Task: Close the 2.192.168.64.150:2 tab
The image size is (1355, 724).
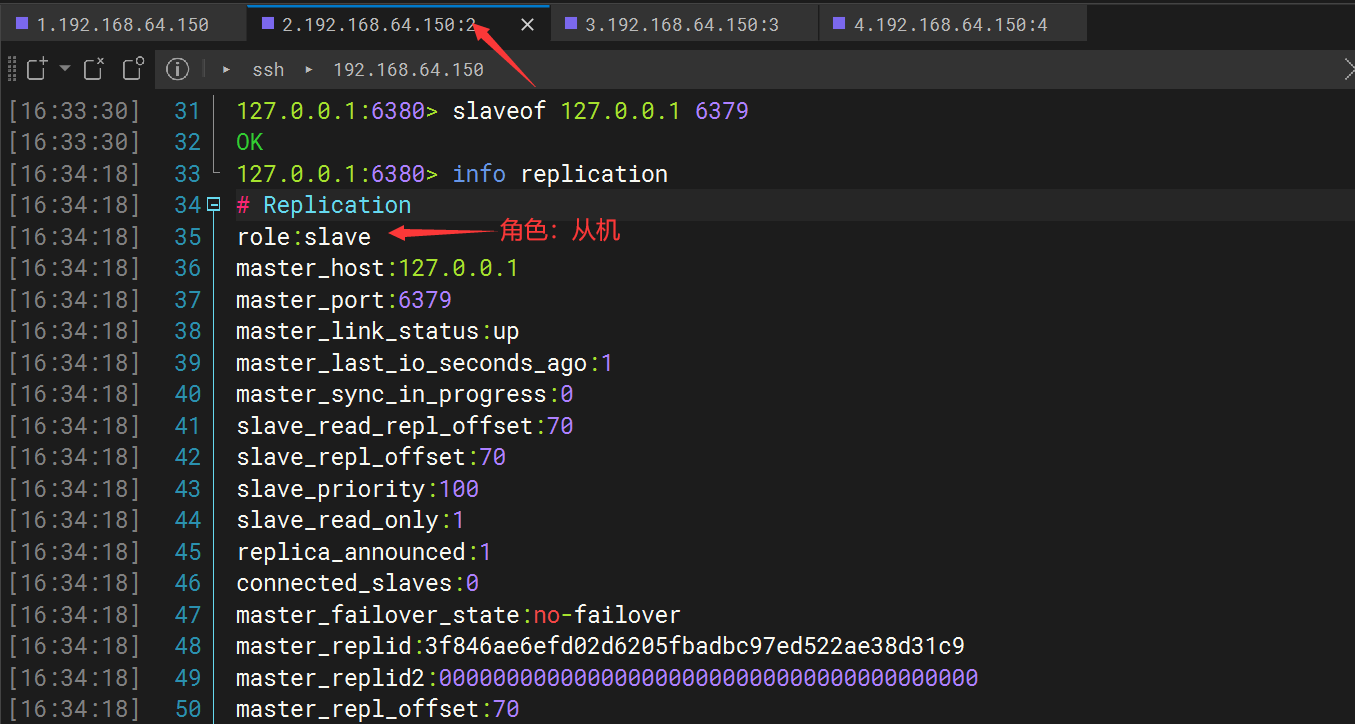Action: click(x=529, y=24)
